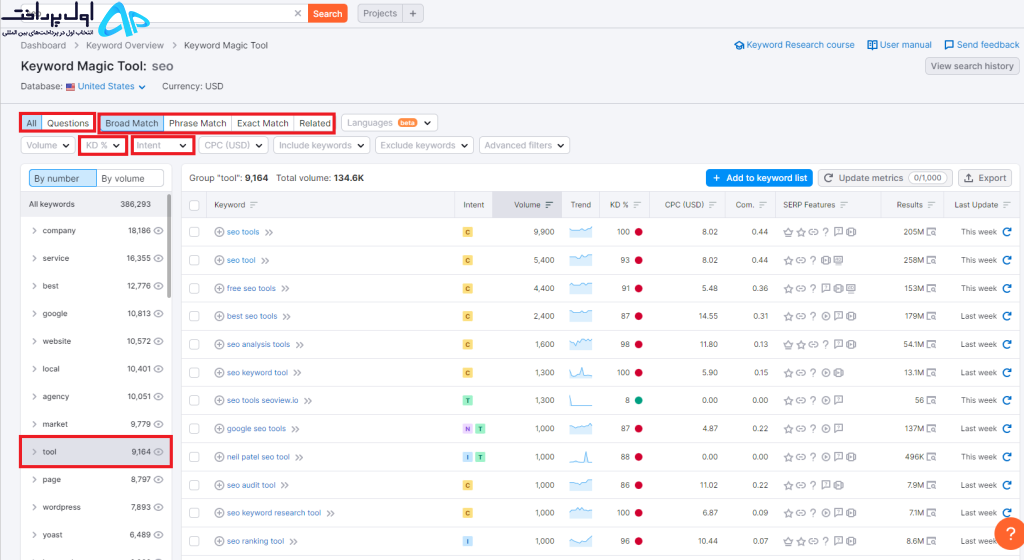Toggle eye icon for company group
The width and height of the screenshot is (1024, 560).
click(x=158, y=230)
